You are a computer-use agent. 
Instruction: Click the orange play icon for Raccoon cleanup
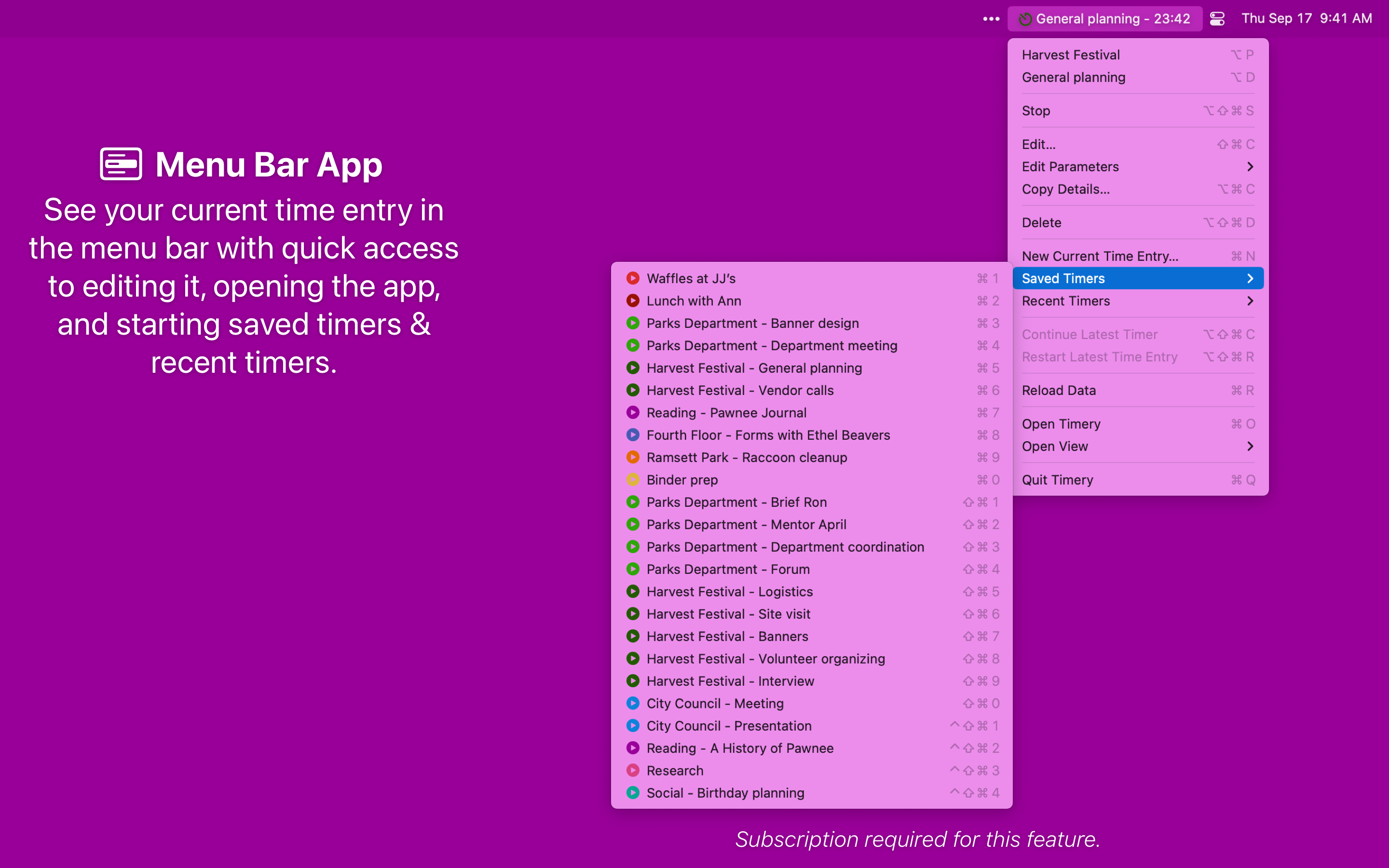pos(632,458)
